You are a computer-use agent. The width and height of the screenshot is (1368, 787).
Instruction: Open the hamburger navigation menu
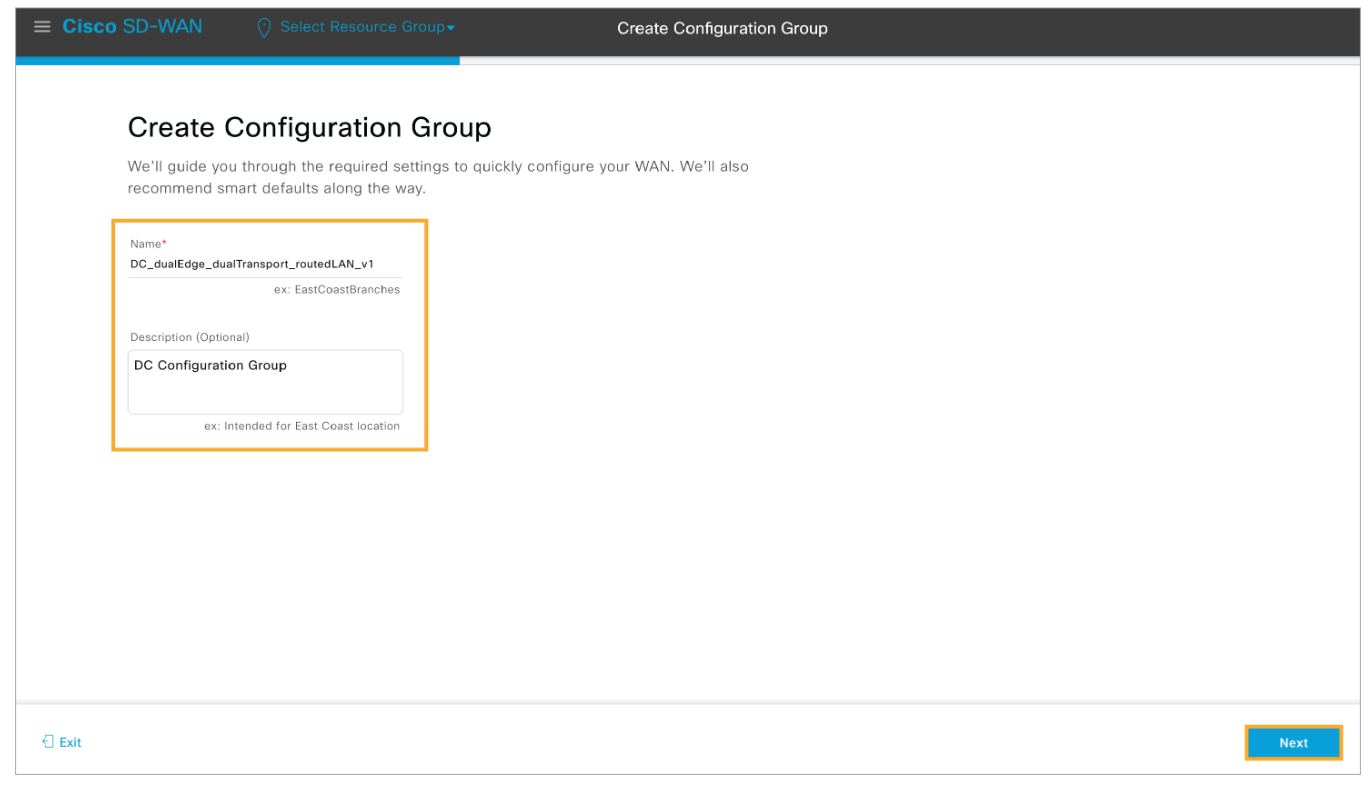42,27
